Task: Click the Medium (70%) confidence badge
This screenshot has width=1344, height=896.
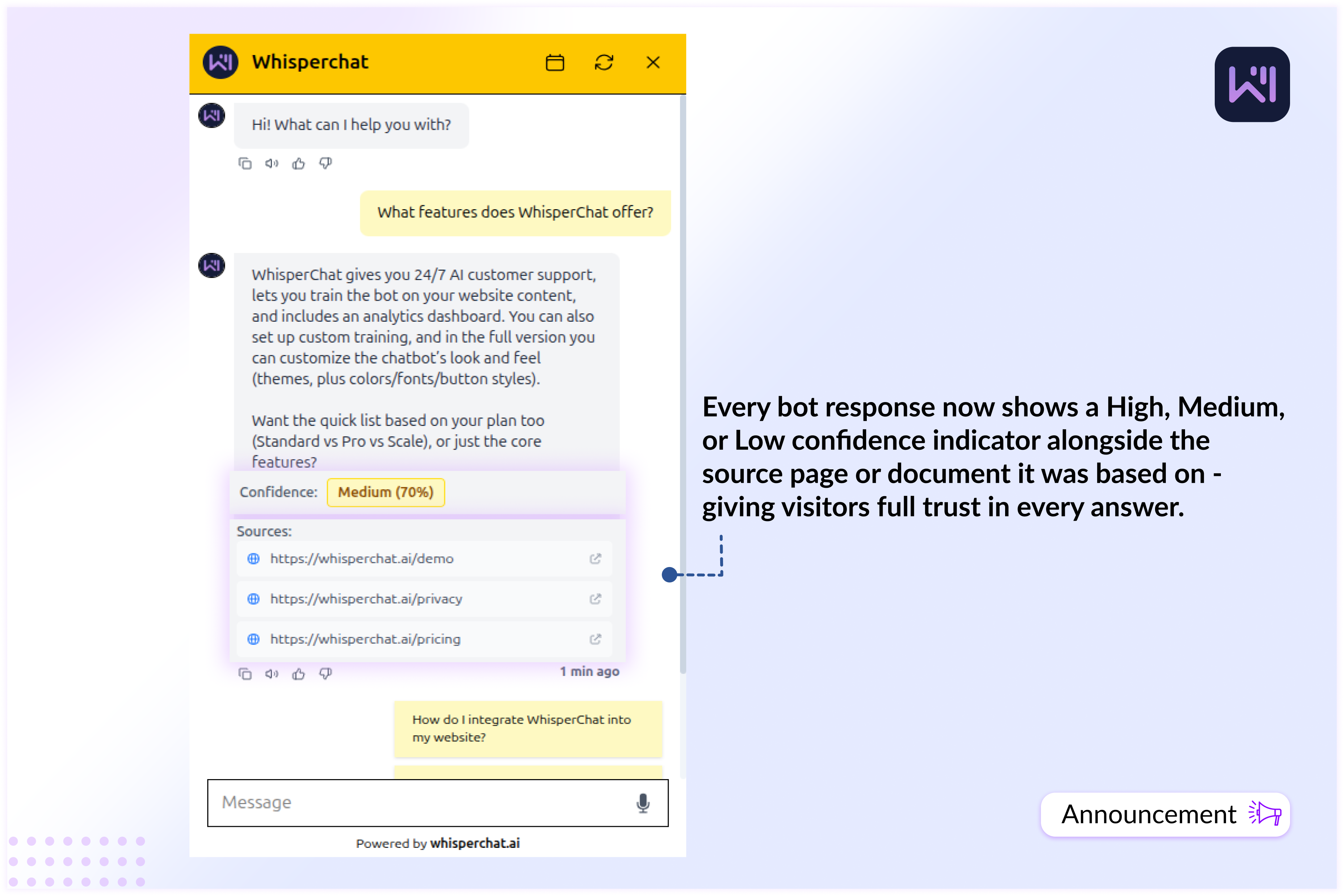Action: 386,492
